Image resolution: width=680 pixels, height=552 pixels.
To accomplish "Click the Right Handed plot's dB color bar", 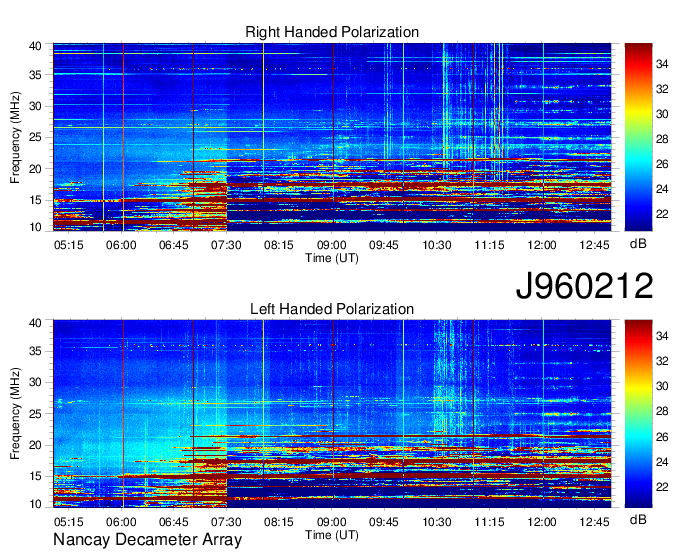I will coord(638,137).
